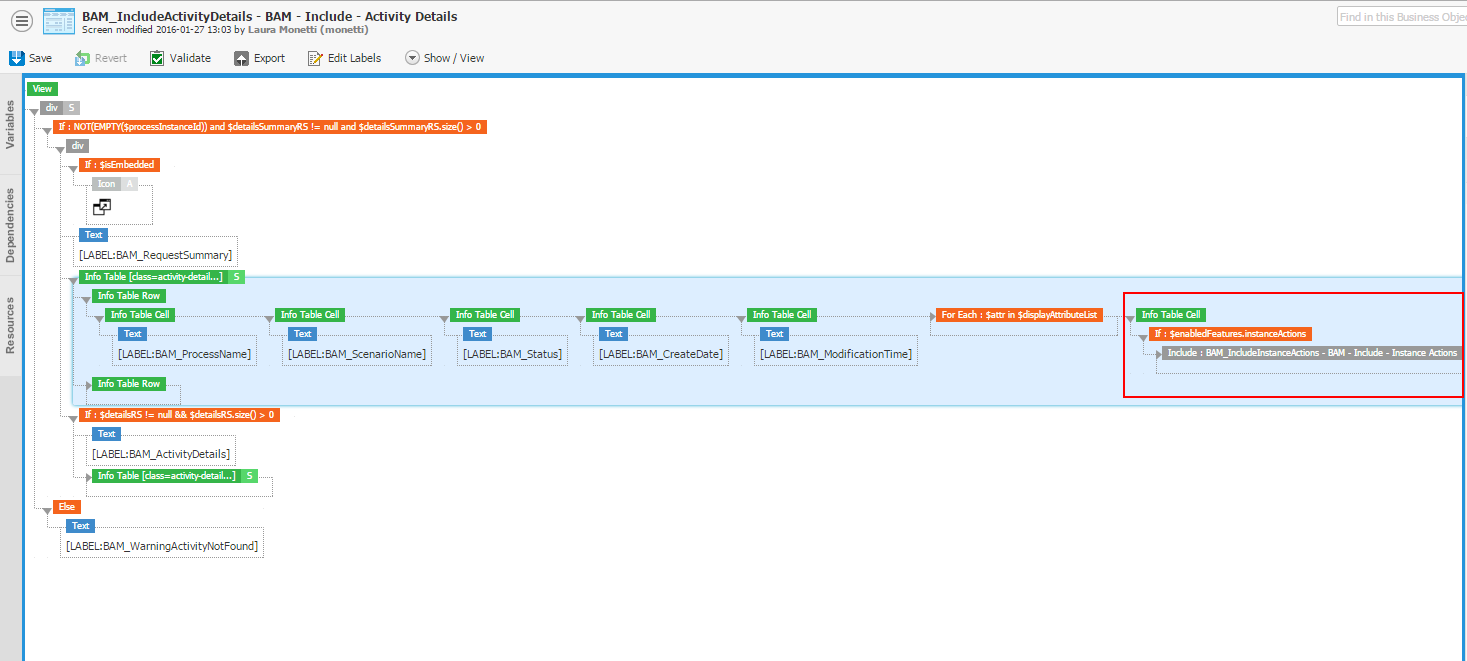Collapse the Info Table Cell above BAM_ProcessName triangle
The width and height of the screenshot is (1467, 661).
(x=99, y=317)
